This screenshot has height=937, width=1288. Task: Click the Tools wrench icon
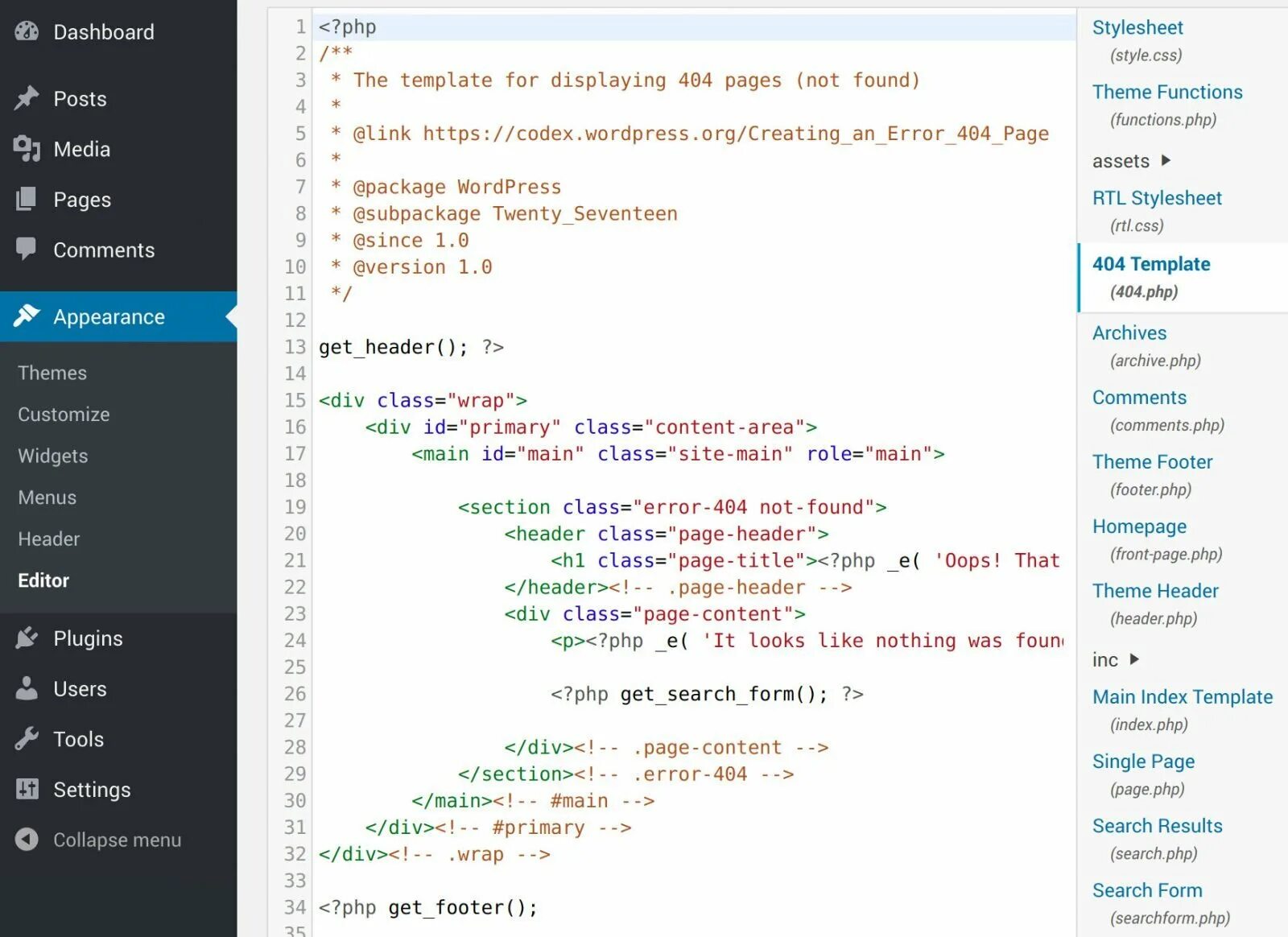click(27, 739)
